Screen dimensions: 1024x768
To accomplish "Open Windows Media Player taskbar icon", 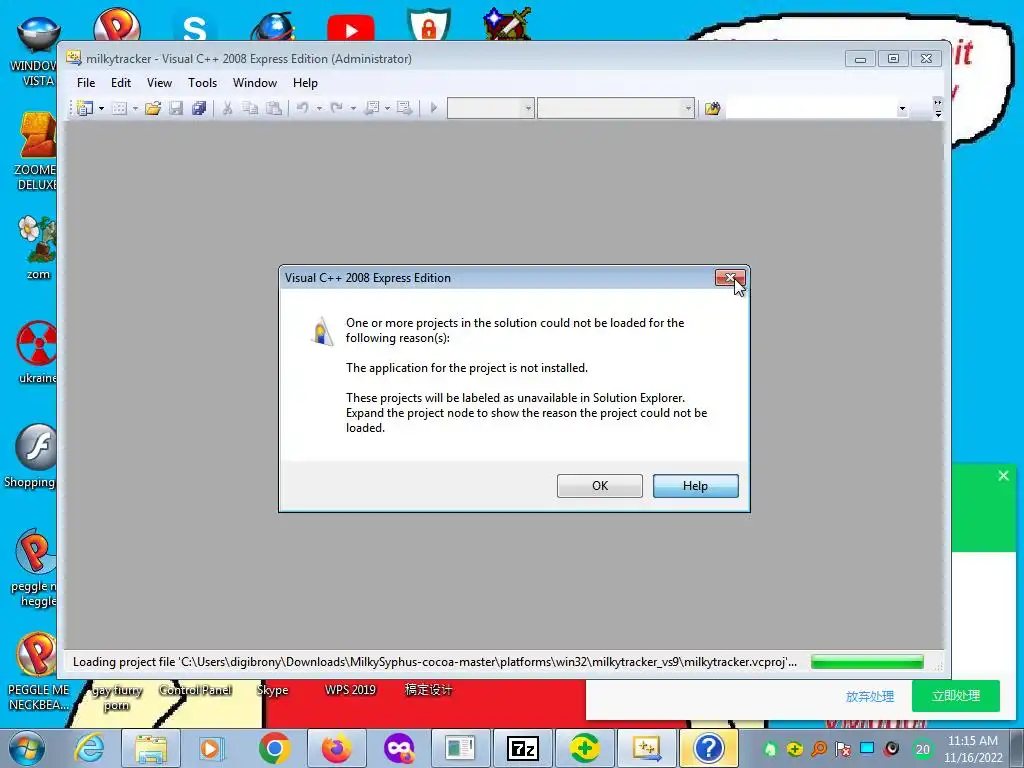I will pyautogui.click(x=210, y=748).
